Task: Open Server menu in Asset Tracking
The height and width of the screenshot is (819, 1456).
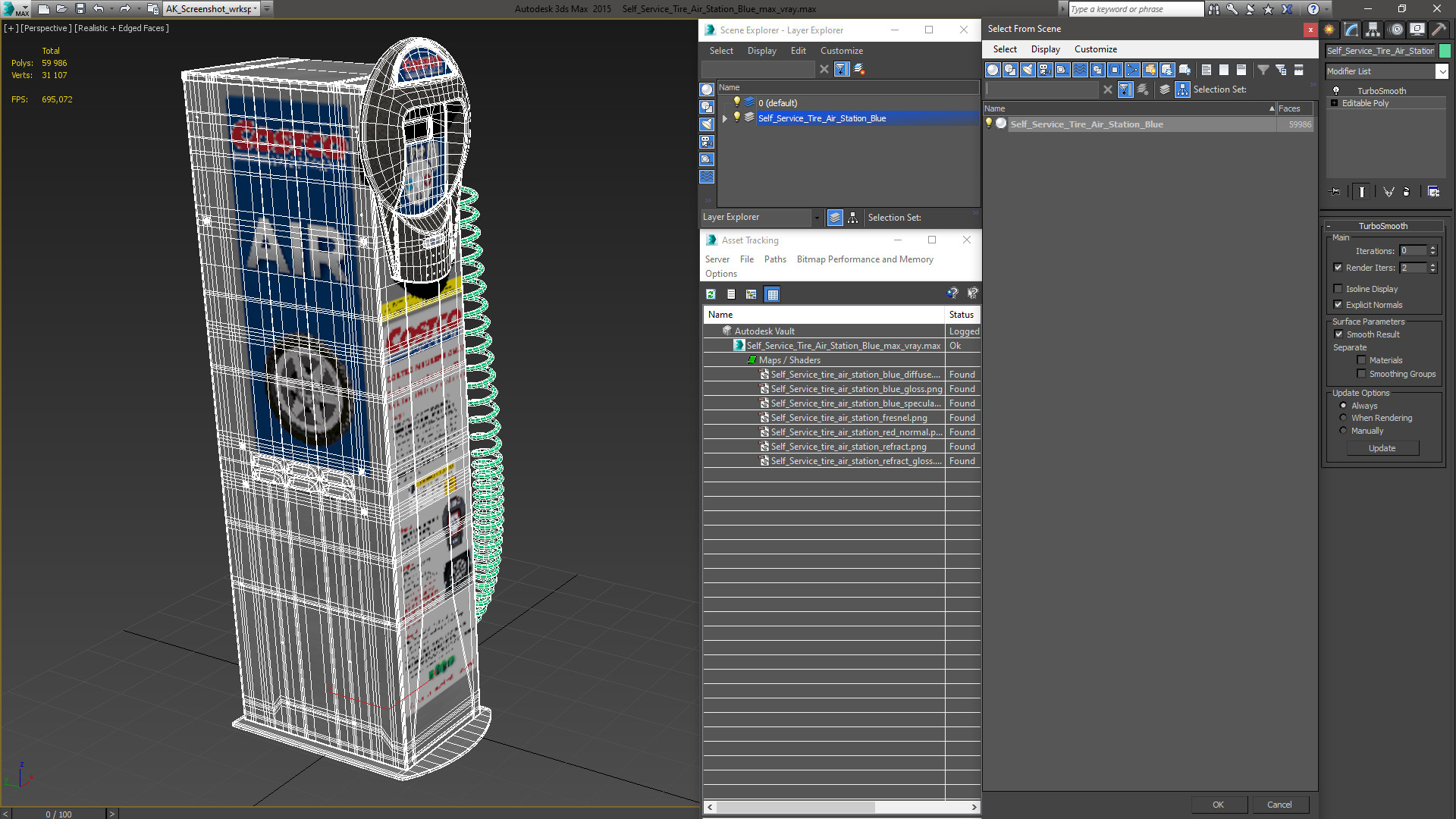Action: coord(717,259)
